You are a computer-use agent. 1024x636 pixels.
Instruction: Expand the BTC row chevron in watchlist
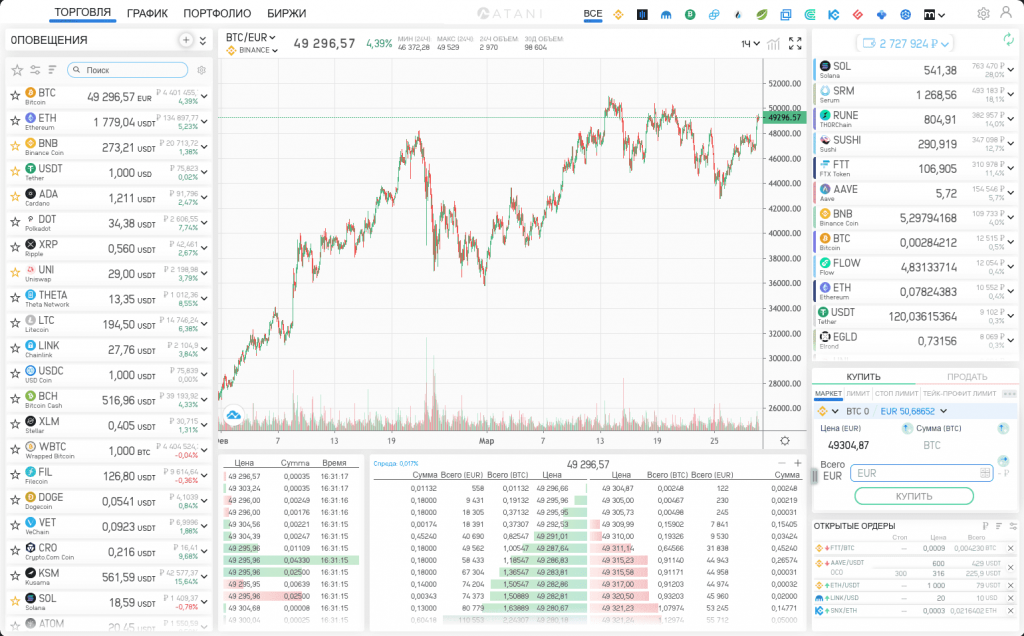[204, 97]
